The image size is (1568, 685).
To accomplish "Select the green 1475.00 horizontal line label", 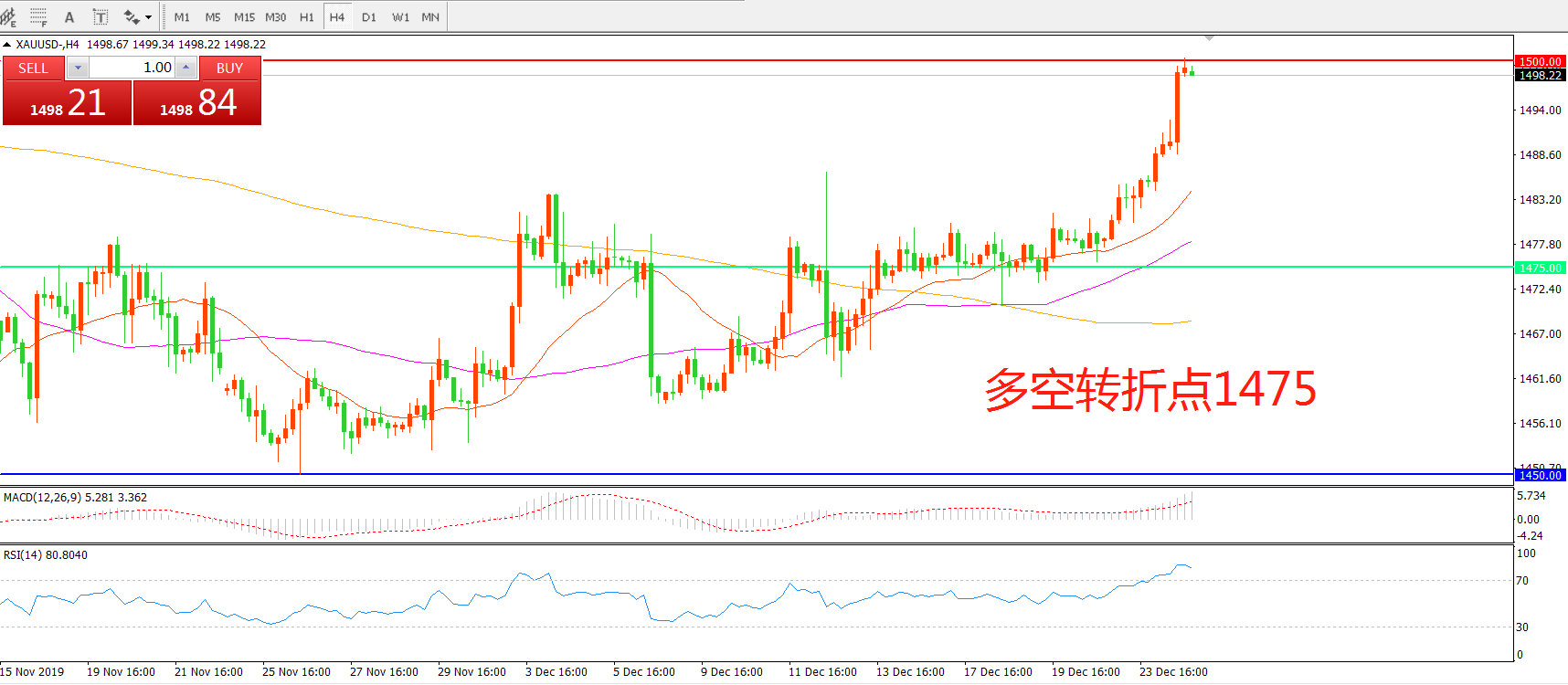I will pyautogui.click(x=1540, y=268).
